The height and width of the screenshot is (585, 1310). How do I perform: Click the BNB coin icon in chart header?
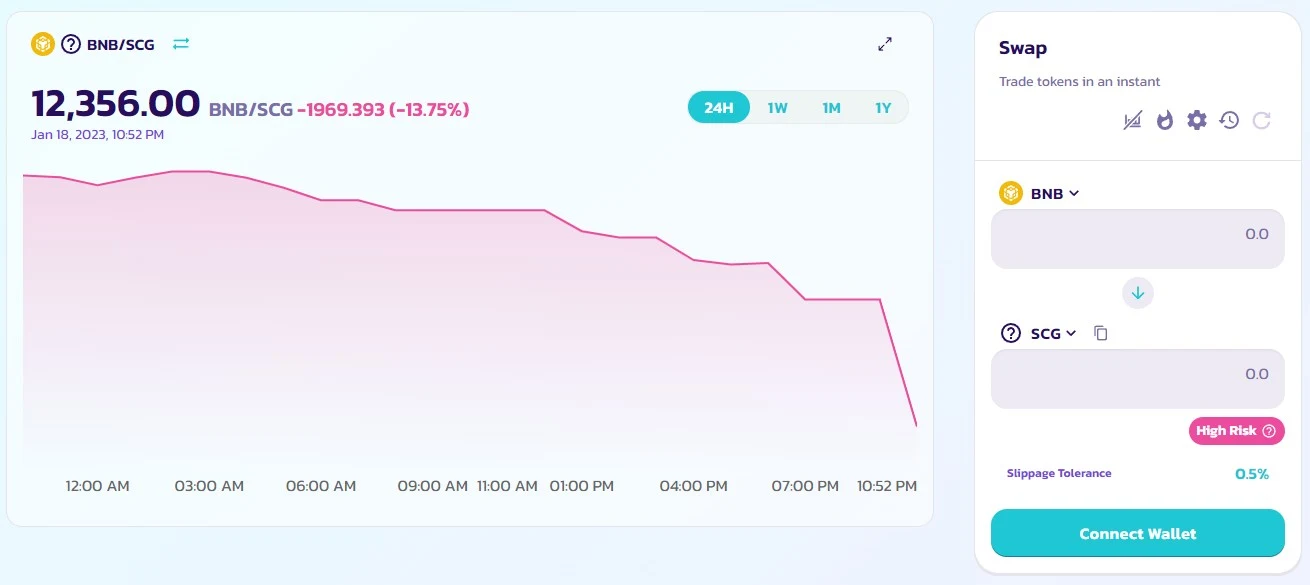point(42,44)
